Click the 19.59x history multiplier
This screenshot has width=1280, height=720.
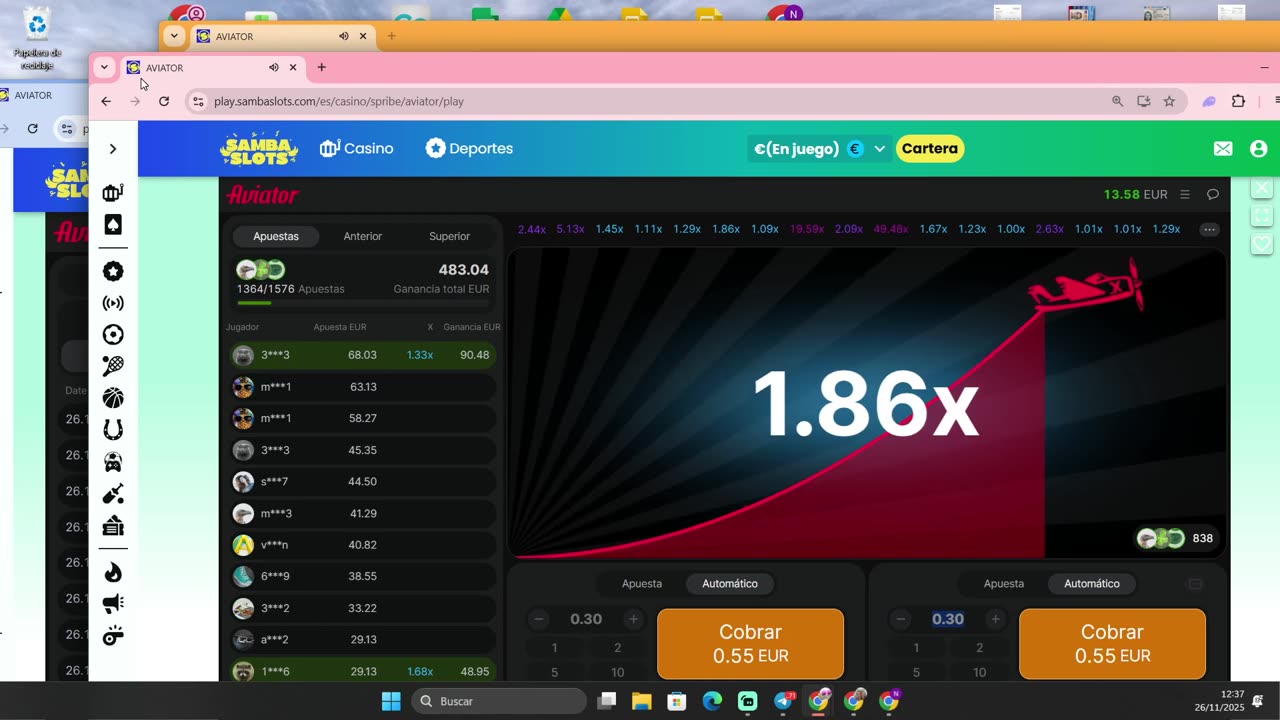point(807,229)
